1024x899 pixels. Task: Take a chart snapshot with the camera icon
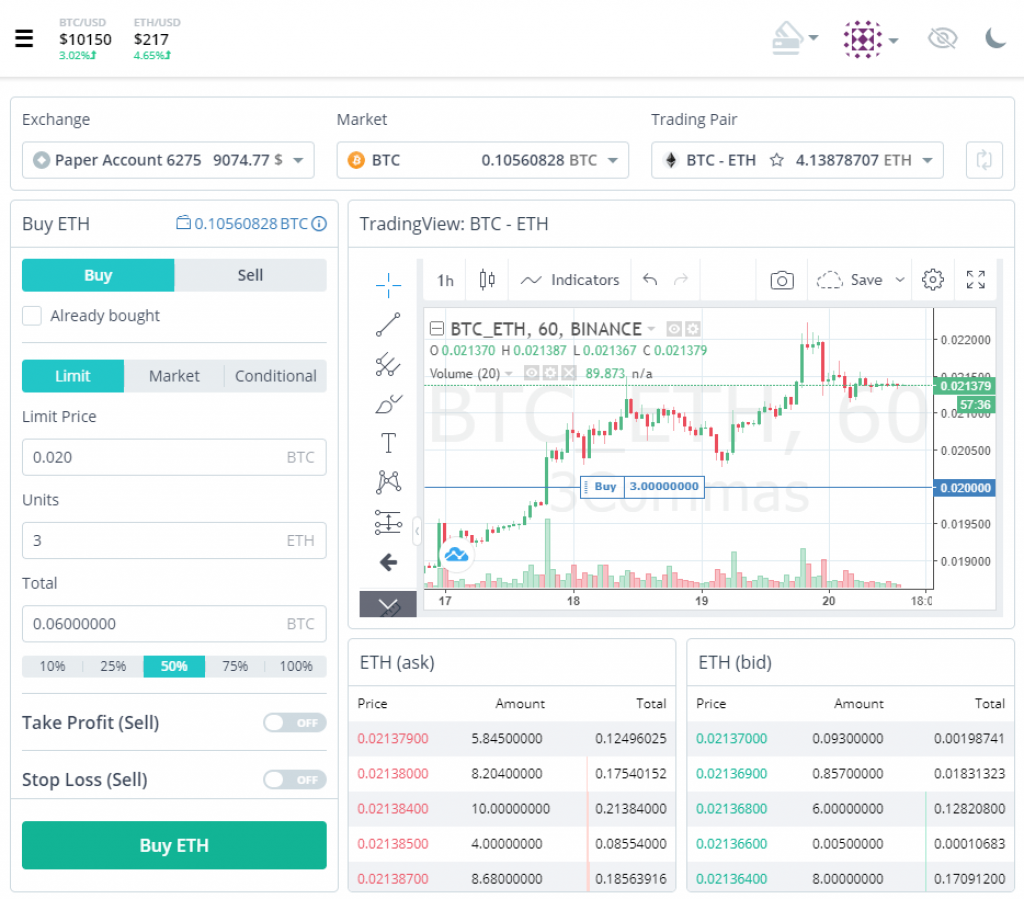pos(782,280)
